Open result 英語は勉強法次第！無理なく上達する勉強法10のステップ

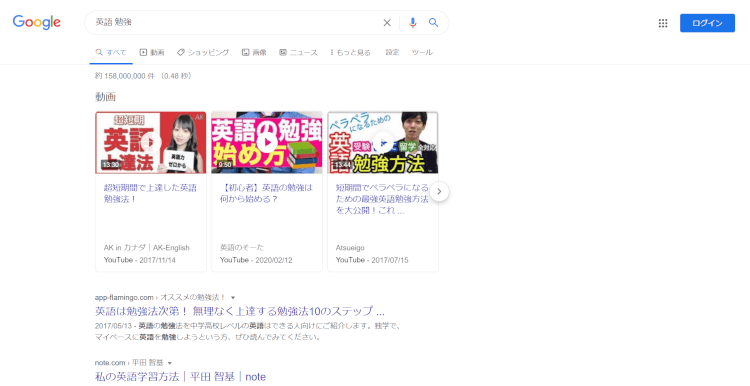point(240,311)
